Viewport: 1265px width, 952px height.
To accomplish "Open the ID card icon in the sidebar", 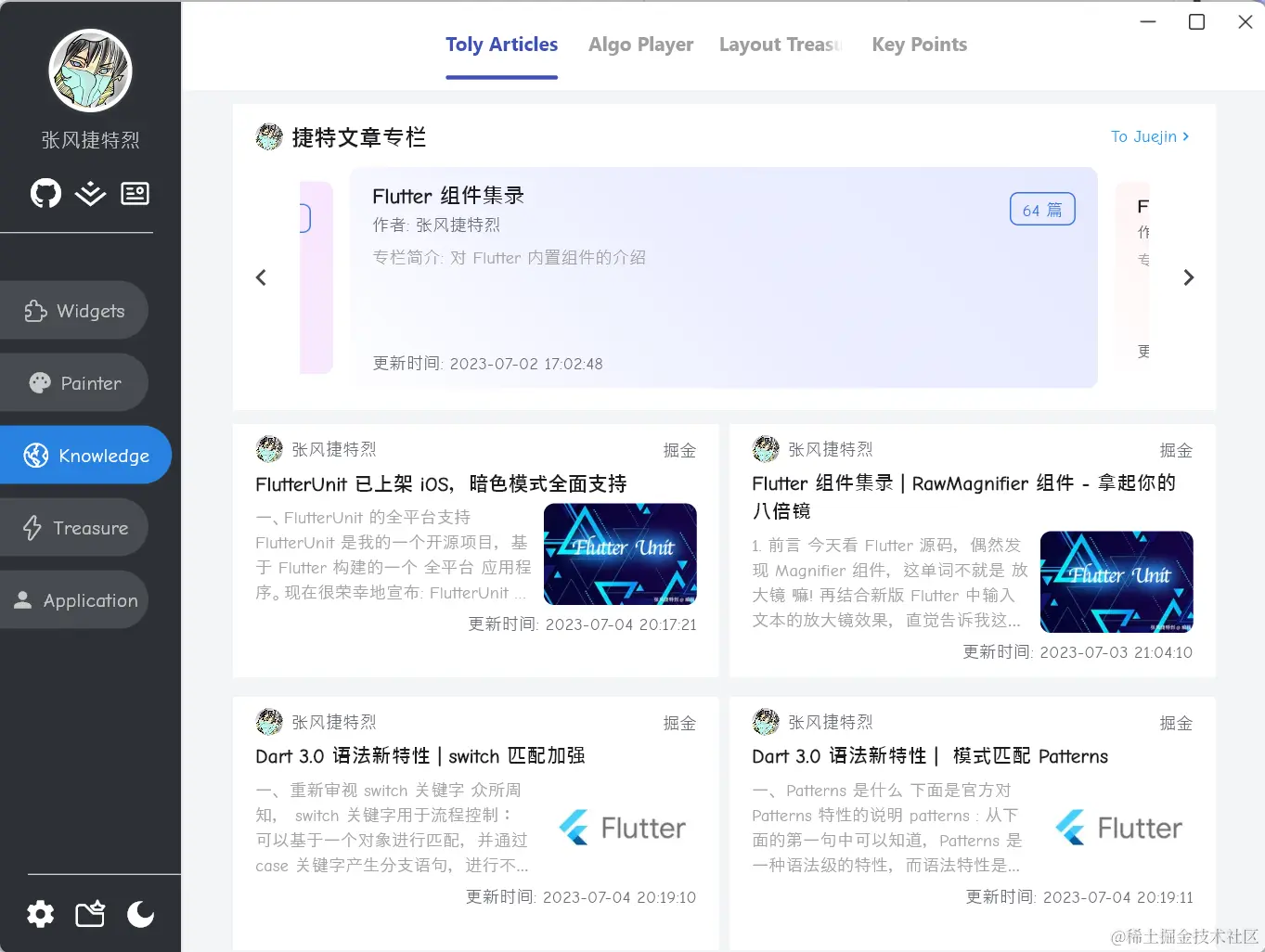I will tap(135, 193).
